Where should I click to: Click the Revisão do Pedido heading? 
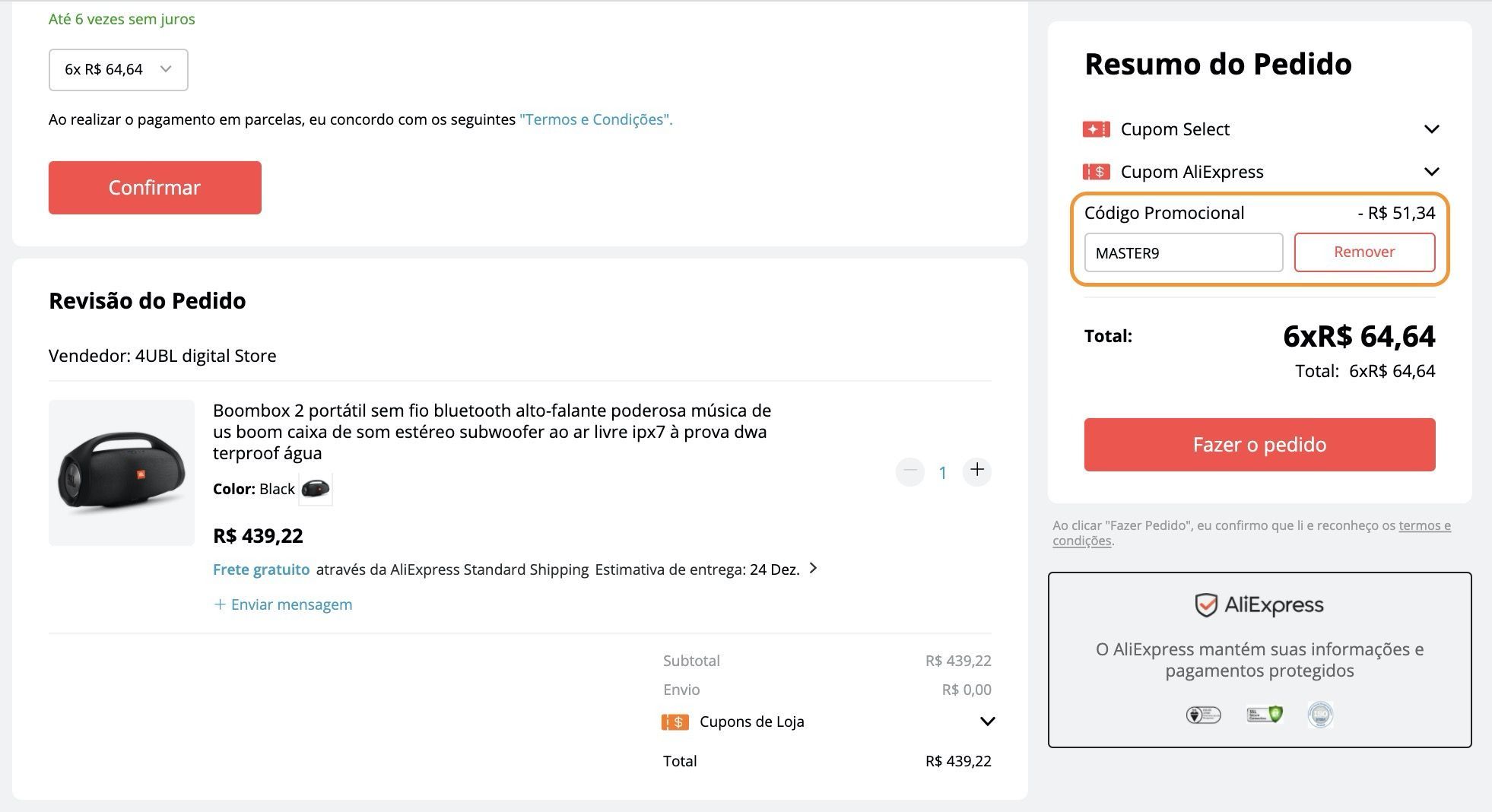point(148,301)
